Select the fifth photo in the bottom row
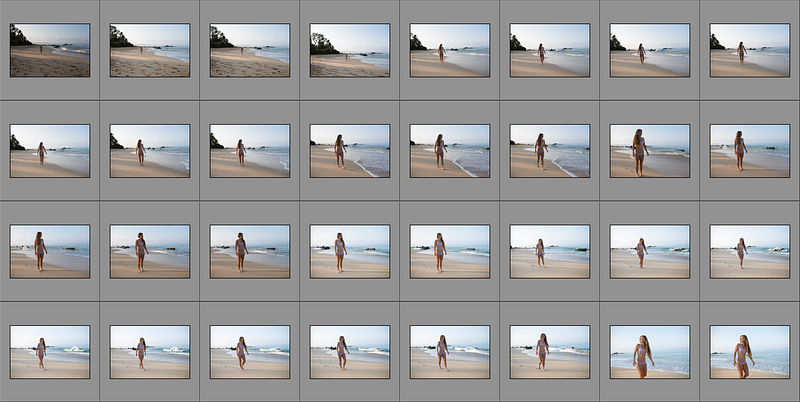Image resolution: width=800 pixels, height=402 pixels. pos(450,352)
